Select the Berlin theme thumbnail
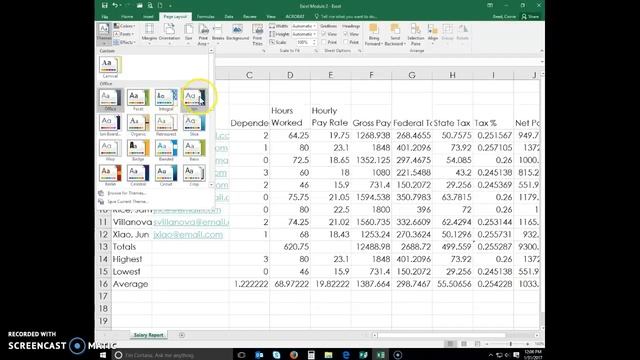Viewport: 640px width, 360px height. (x=110, y=175)
